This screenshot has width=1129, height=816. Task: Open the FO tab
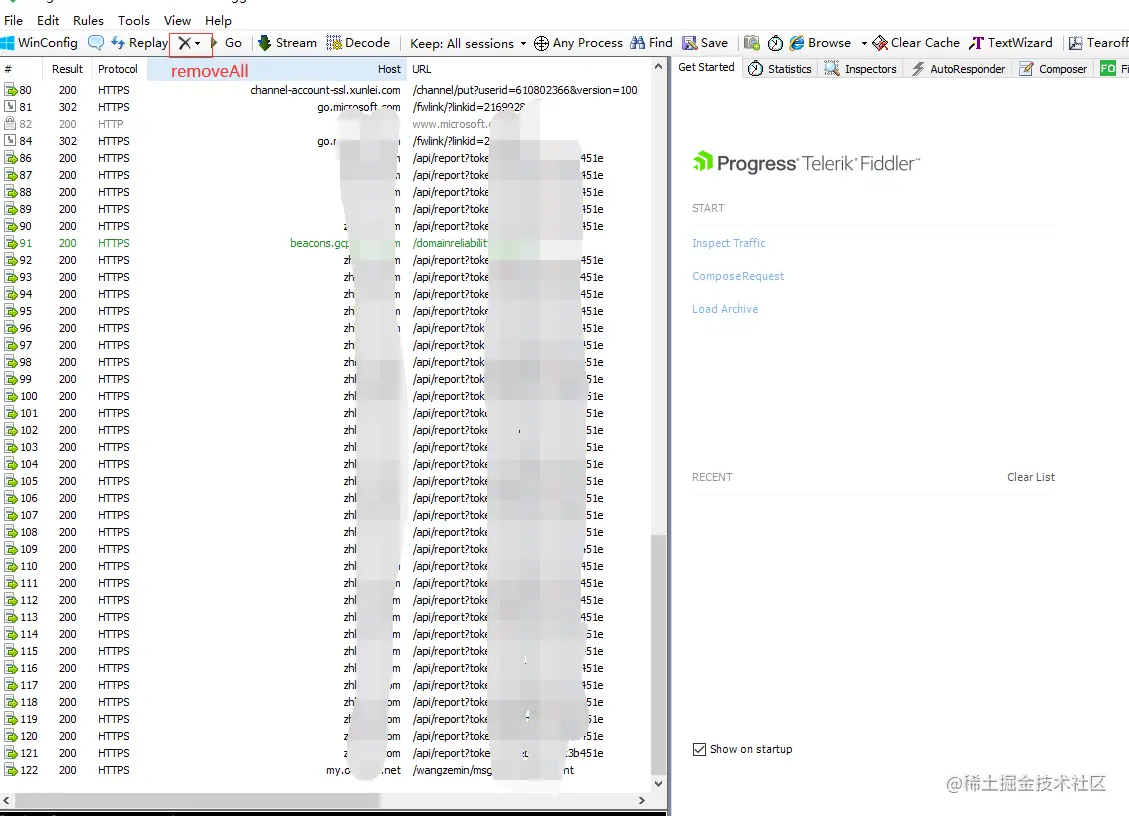click(x=1112, y=68)
